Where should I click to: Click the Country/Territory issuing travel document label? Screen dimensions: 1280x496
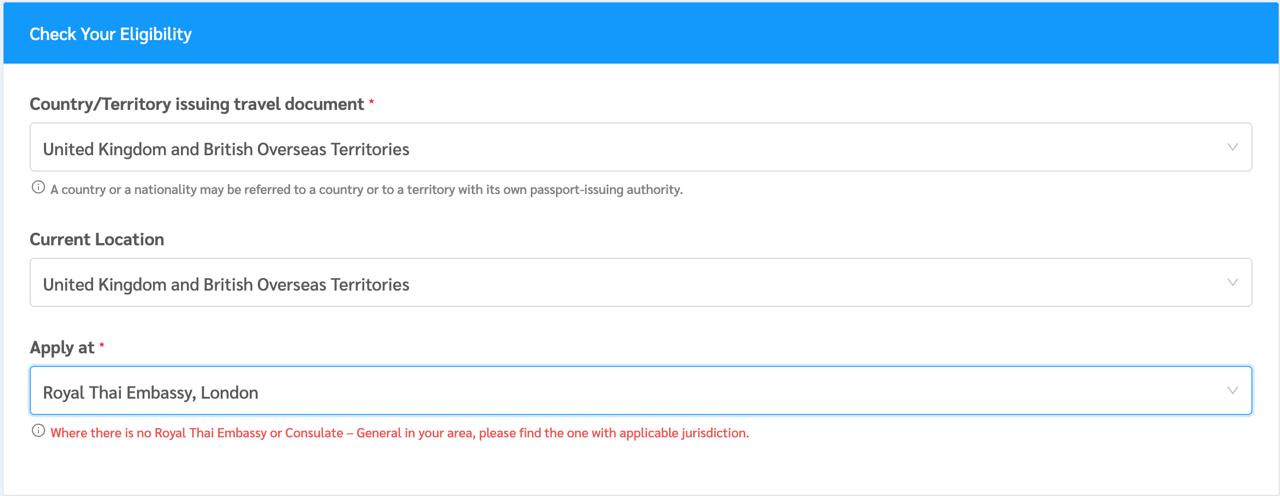pyautogui.click(x=197, y=104)
